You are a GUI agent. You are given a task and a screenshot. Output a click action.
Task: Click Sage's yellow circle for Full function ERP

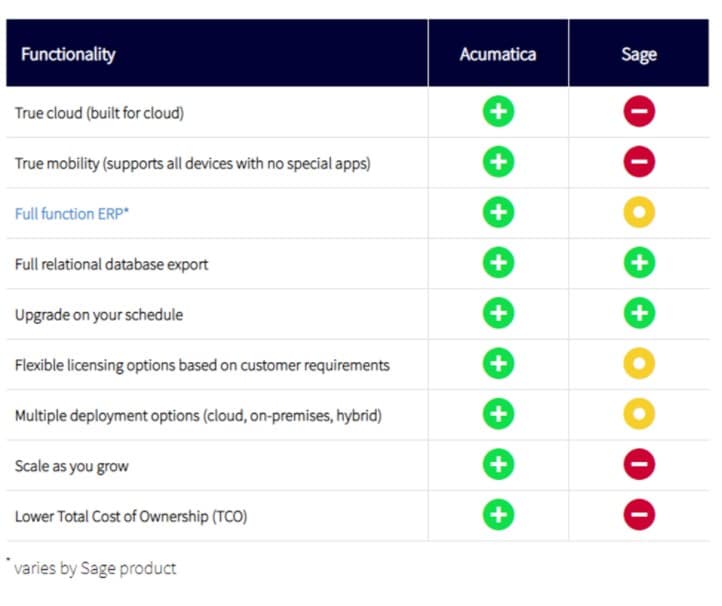pyautogui.click(x=639, y=212)
